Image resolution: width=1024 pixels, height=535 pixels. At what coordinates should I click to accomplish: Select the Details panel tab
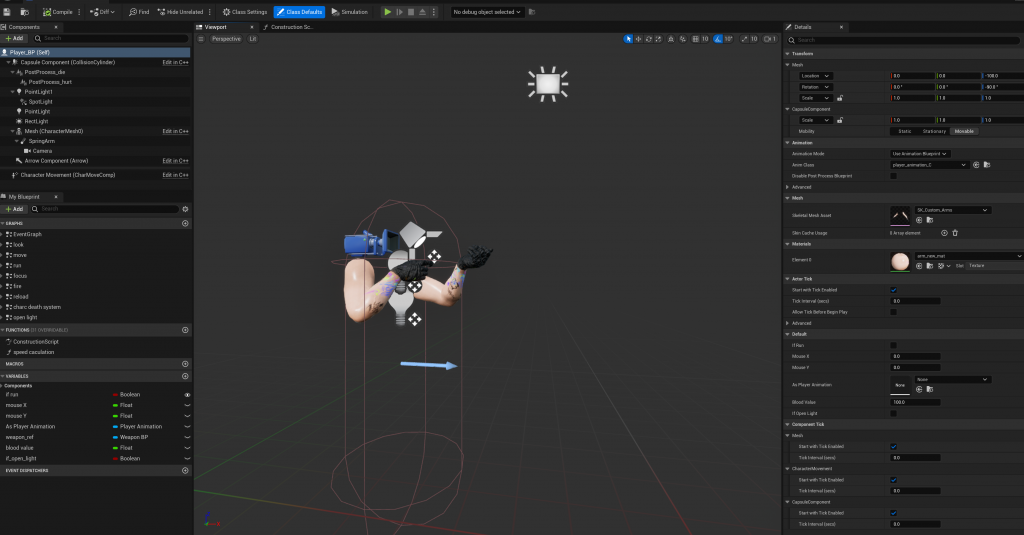click(803, 27)
